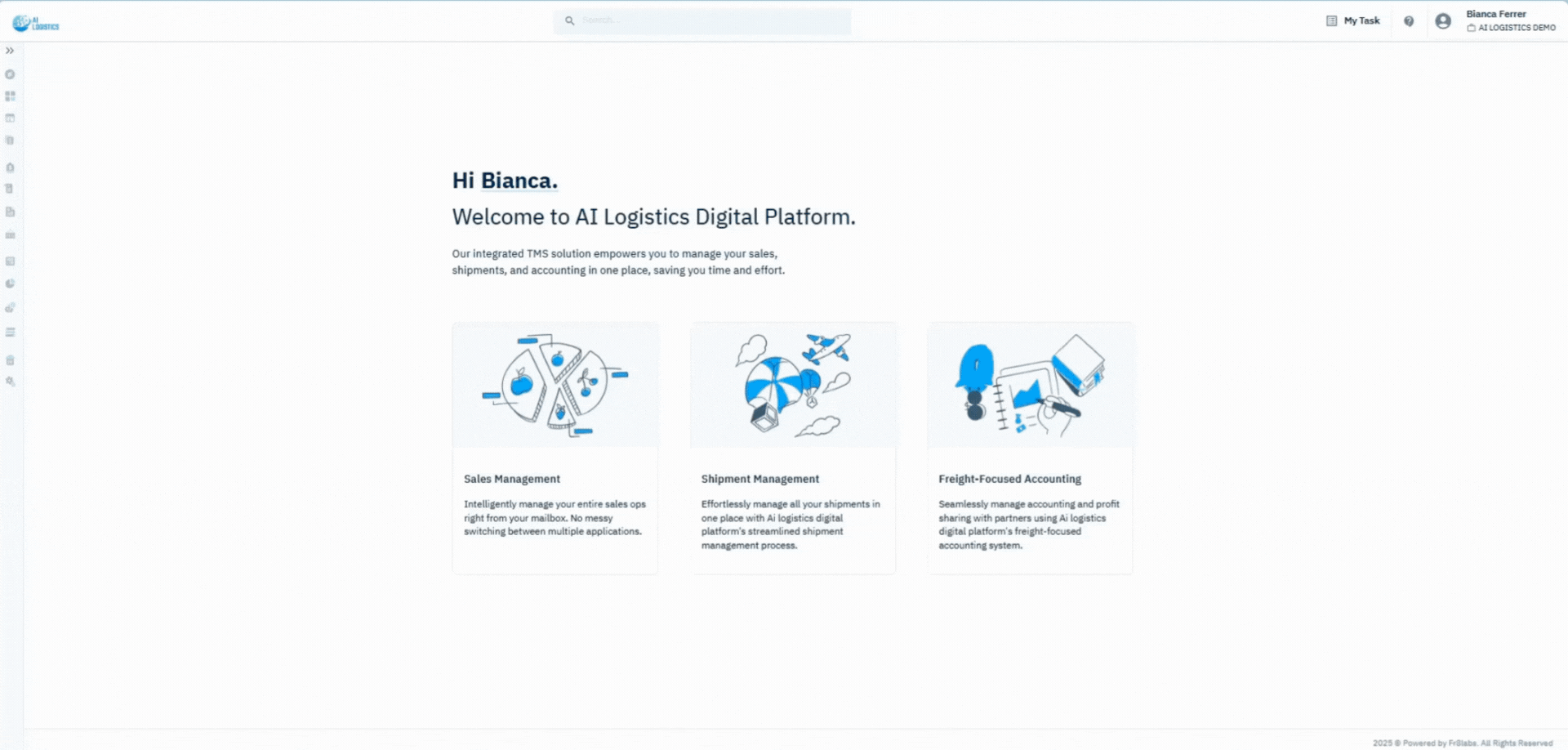Click the help question mark icon

tap(1409, 21)
